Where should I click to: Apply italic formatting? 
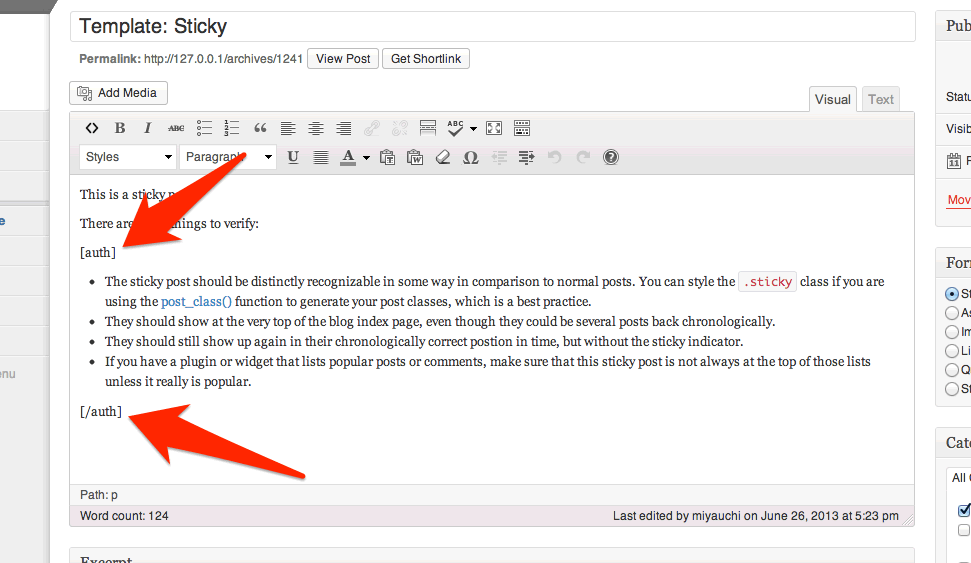(x=147, y=128)
